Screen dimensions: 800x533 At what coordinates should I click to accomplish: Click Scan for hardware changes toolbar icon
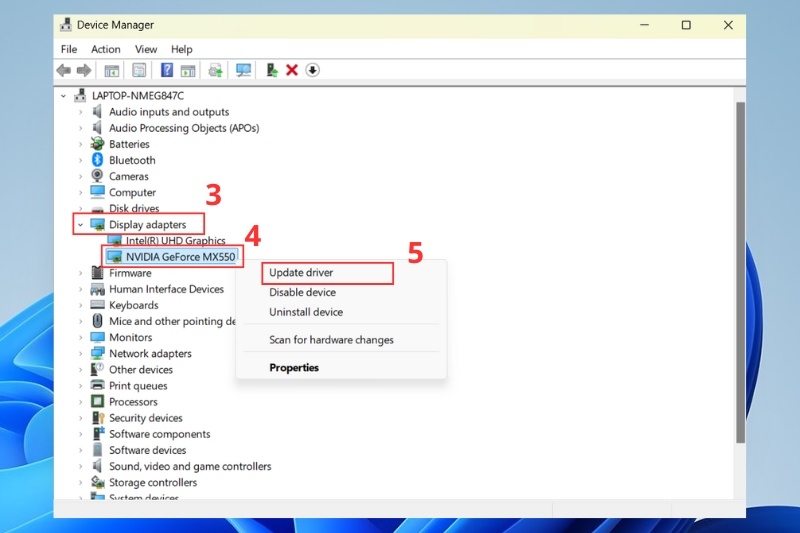[x=216, y=70]
